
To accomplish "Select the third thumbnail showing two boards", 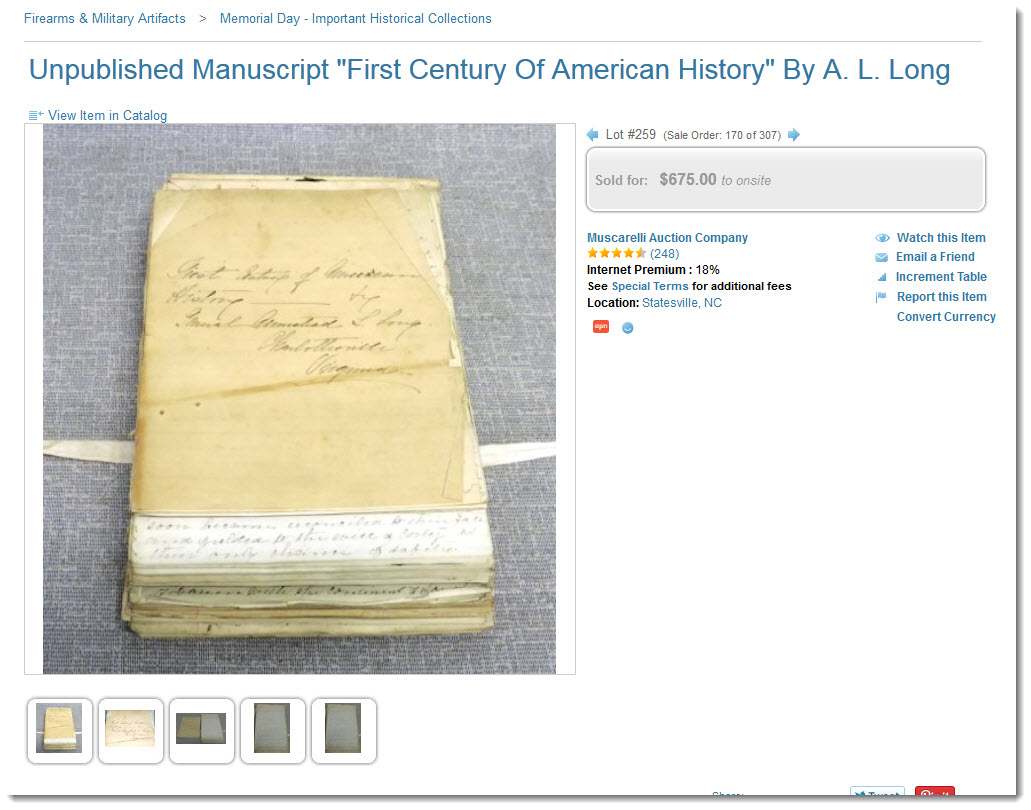I will click(202, 731).
